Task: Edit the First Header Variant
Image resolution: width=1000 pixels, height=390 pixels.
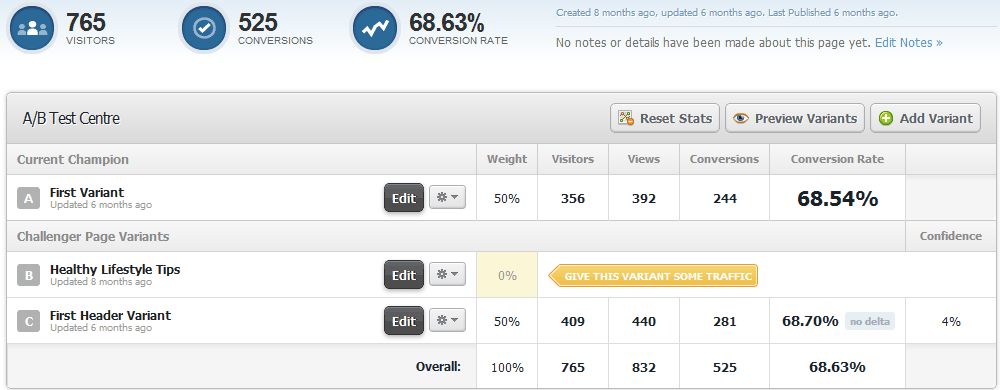Action: tap(404, 321)
